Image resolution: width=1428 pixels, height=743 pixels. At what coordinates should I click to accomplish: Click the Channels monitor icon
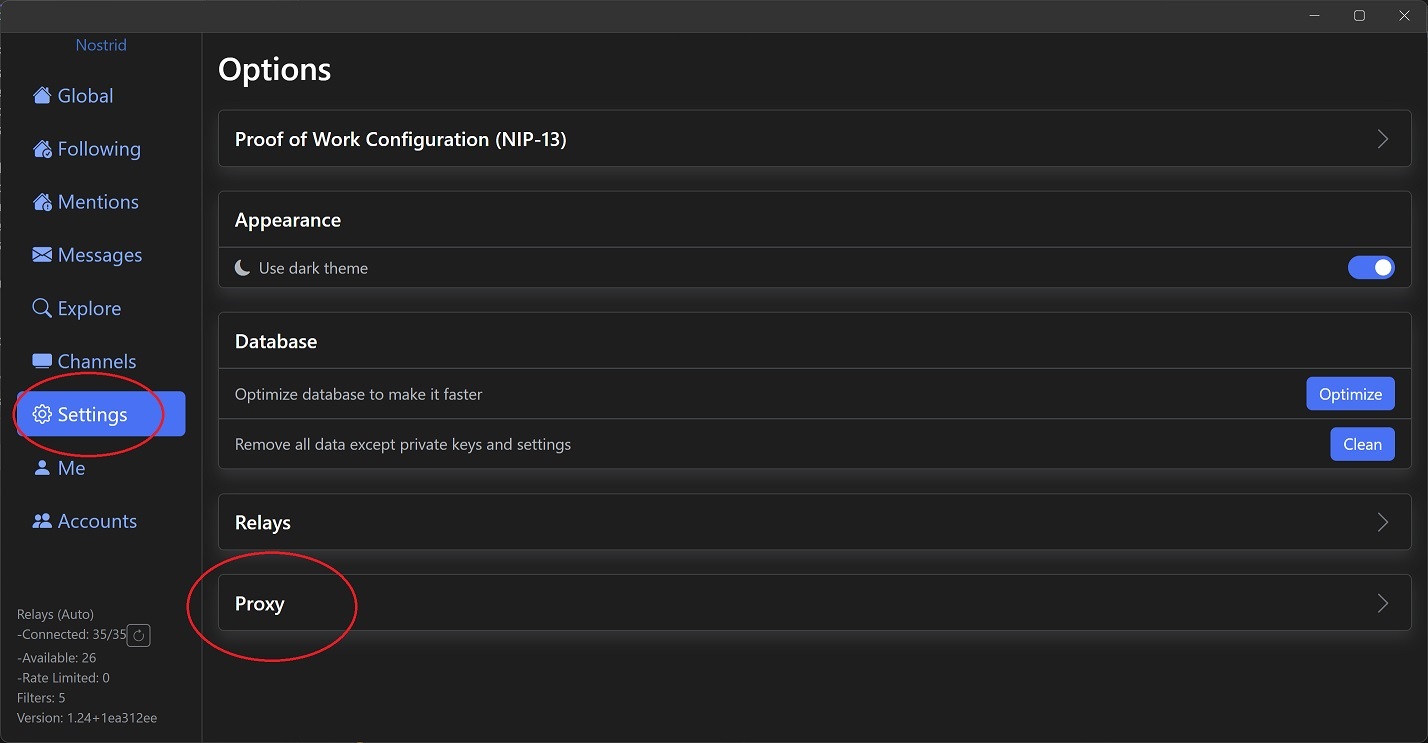[x=42, y=361]
